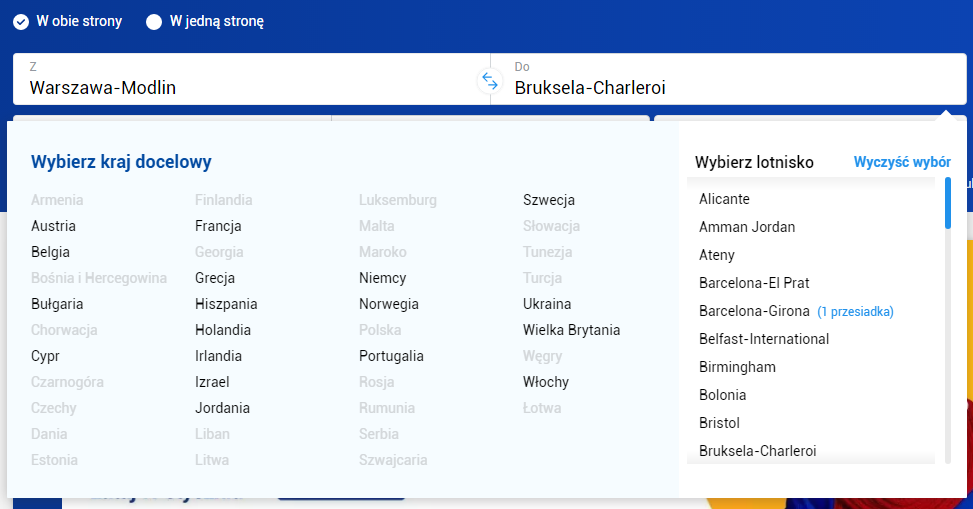Choose Izrael as destination country
Image resolution: width=973 pixels, height=509 pixels.
[212, 382]
